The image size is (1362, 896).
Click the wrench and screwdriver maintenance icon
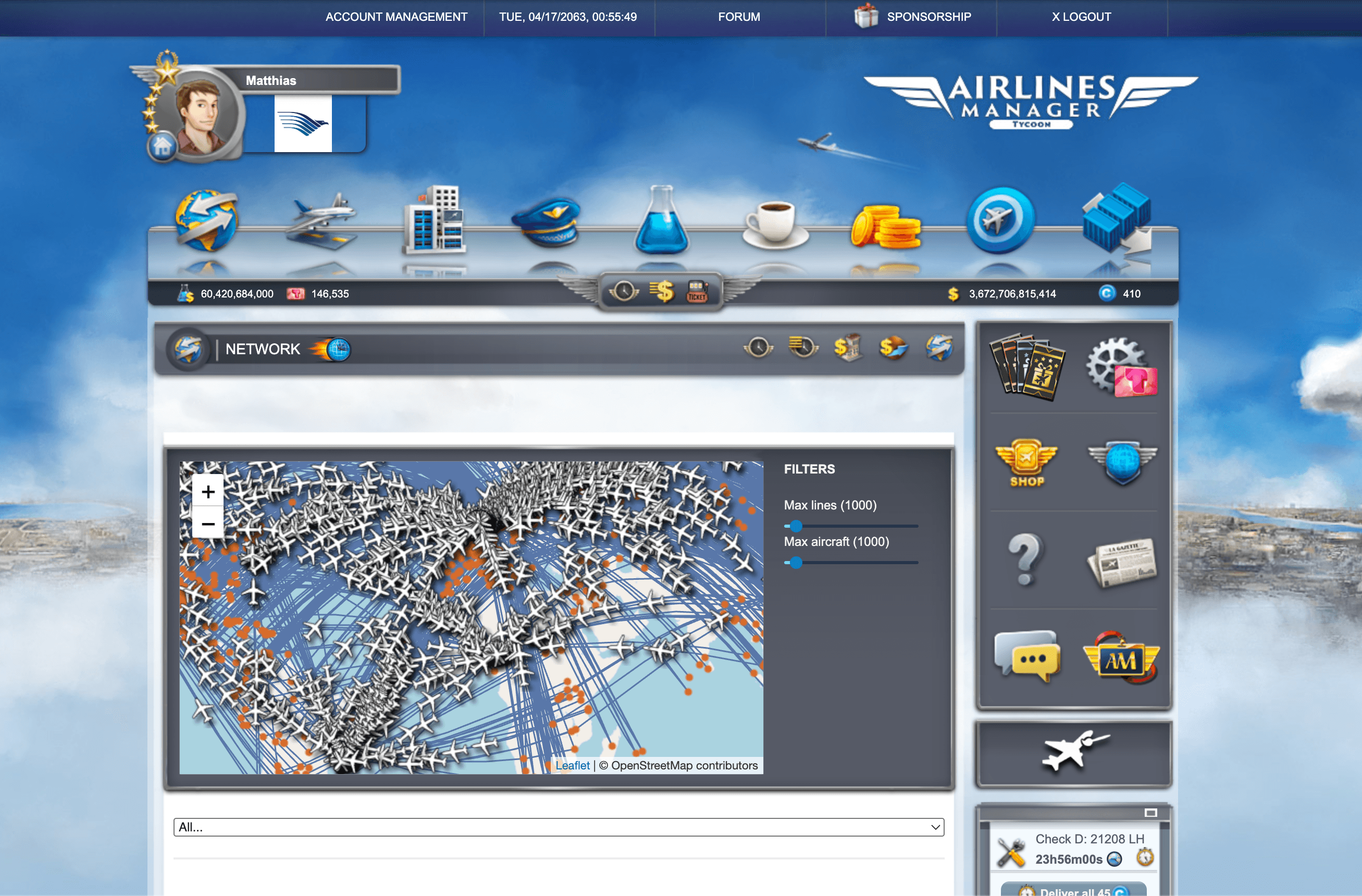(1011, 853)
